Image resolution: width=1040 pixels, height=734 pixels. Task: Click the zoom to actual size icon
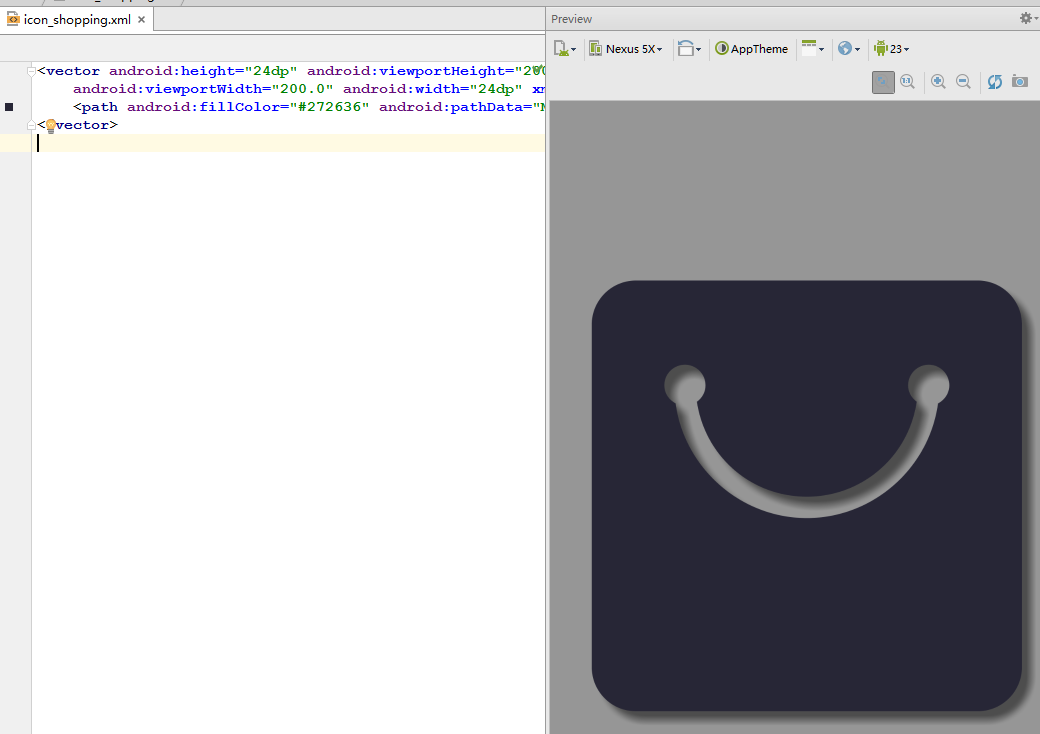(907, 82)
